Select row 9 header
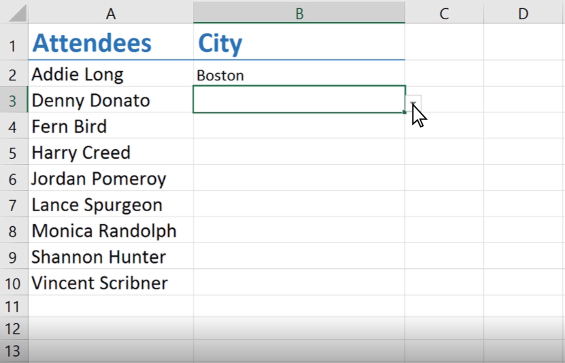Image resolution: width=565 pixels, height=363 pixels. [14, 256]
